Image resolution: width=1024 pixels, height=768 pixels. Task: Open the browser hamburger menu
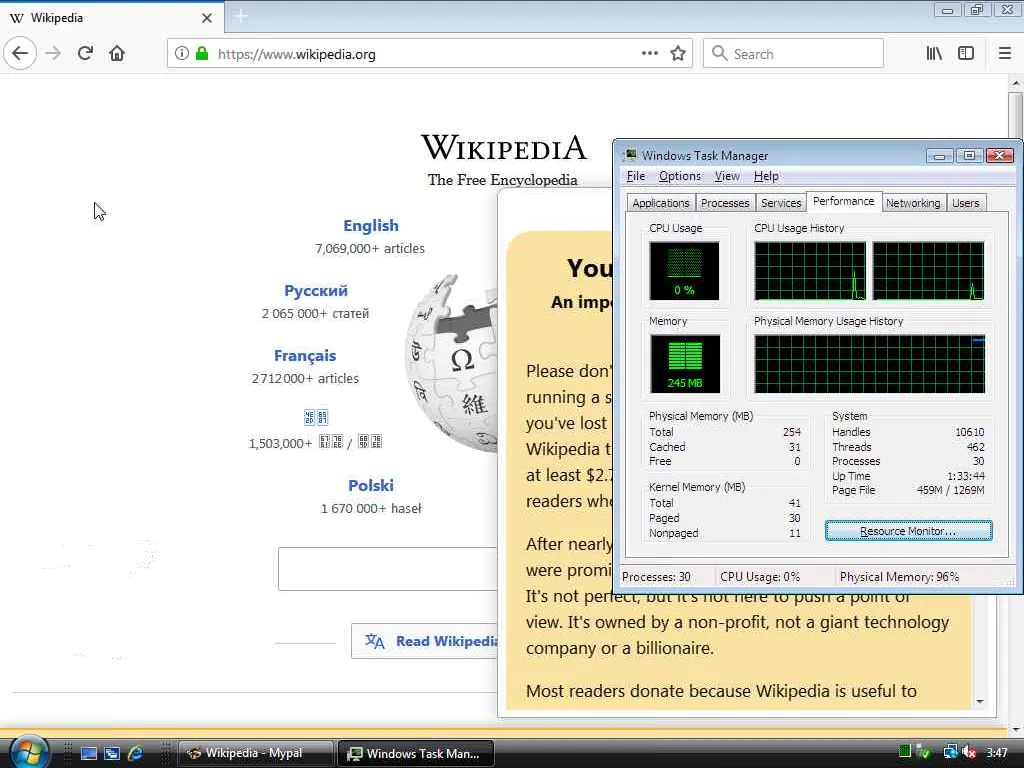(1005, 54)
